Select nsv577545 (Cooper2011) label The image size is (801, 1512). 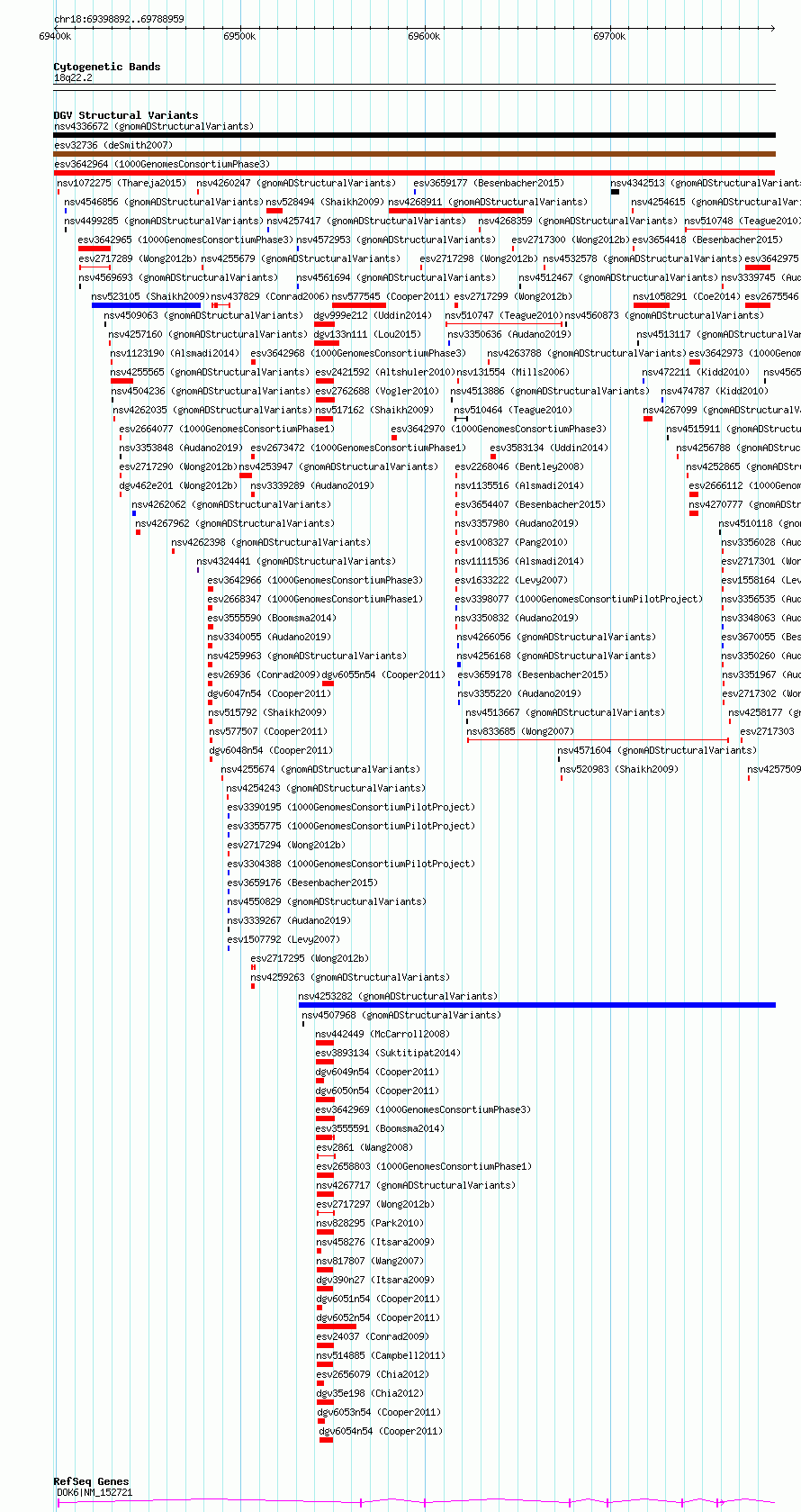pos(391,296)
